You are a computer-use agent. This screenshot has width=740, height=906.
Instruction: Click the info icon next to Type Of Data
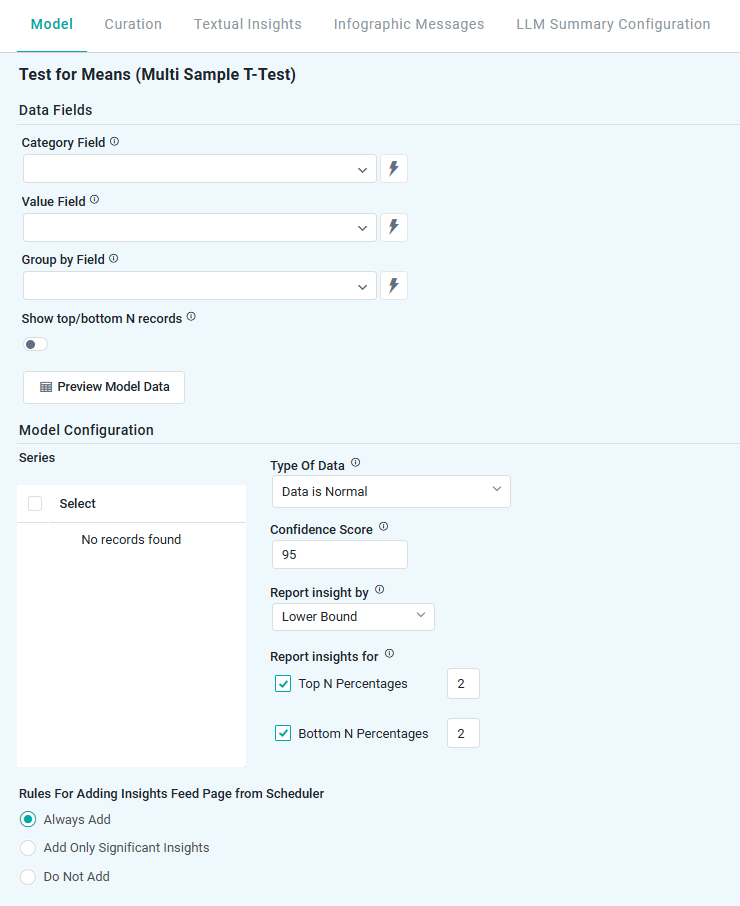(x=355, y=464)
